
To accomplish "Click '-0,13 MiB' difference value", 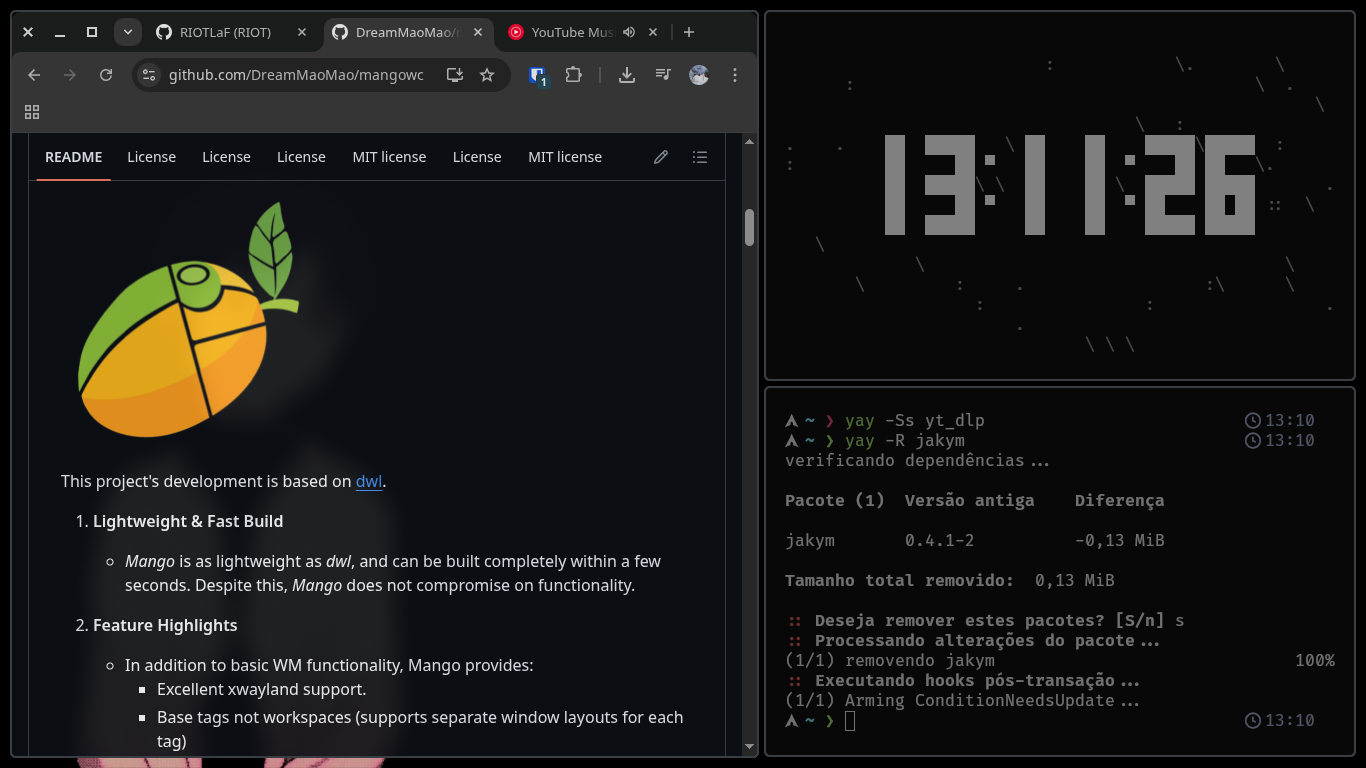I will click(x=1120, y=540).
